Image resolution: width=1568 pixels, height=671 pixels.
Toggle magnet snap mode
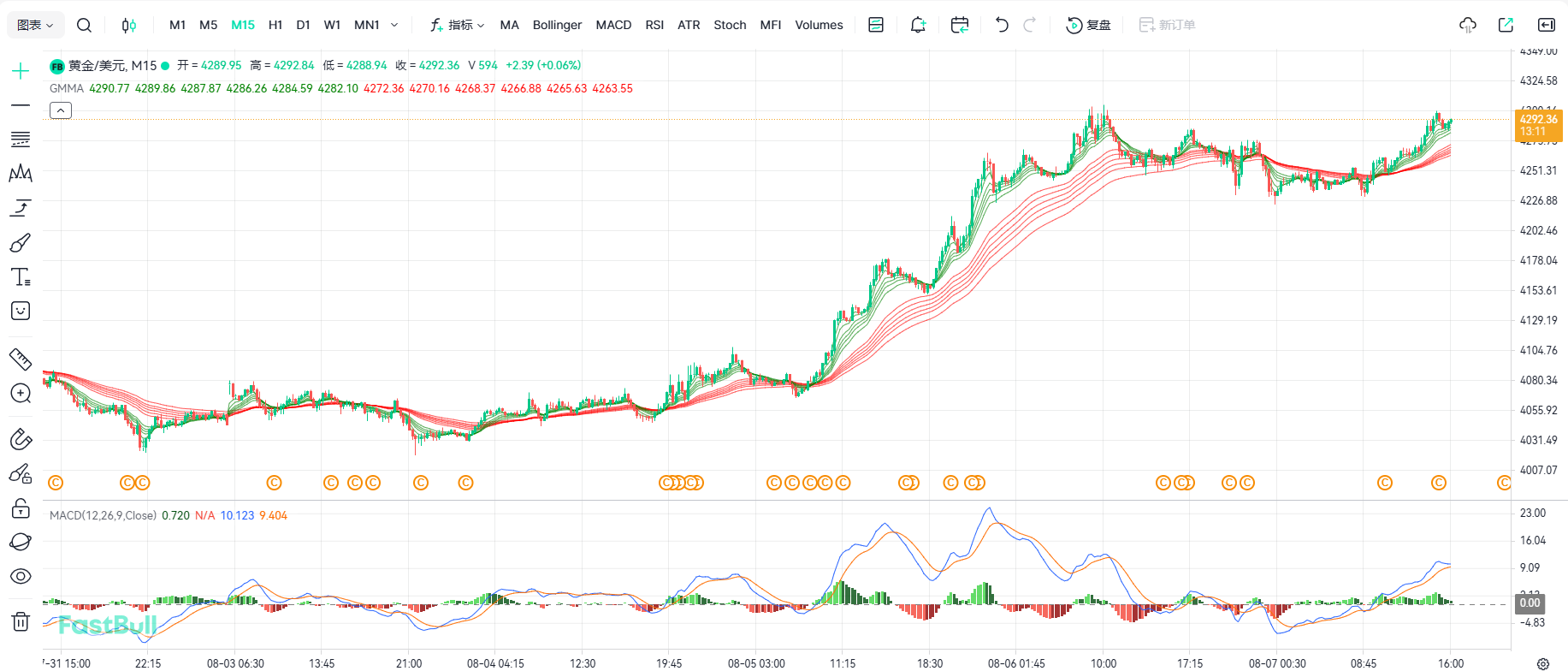21,439
